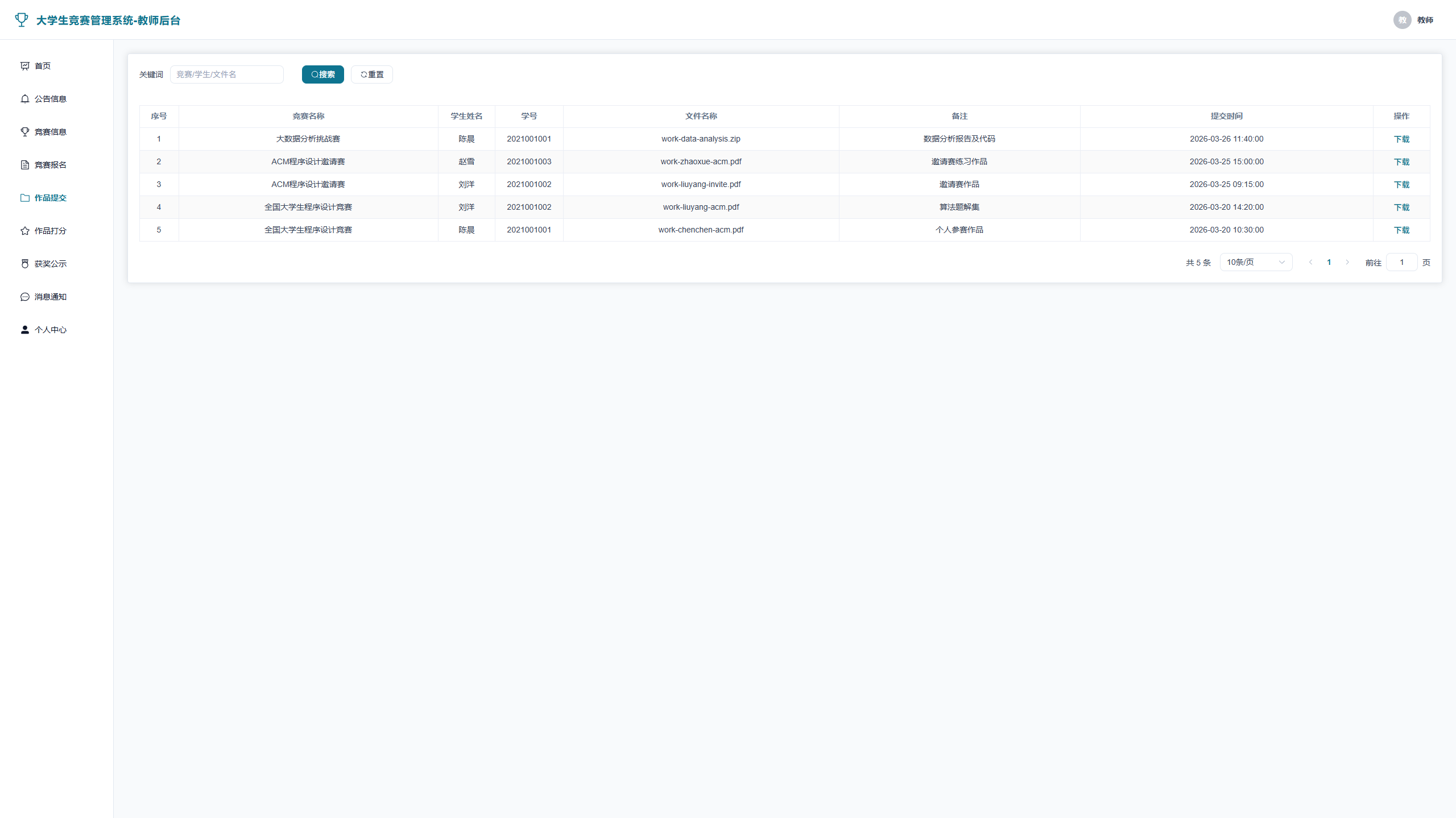Image resolution: width=1456 pixels, height=818 pixels.
Task: Click the 搜索 search button
Action: click(x=322, y=74)
